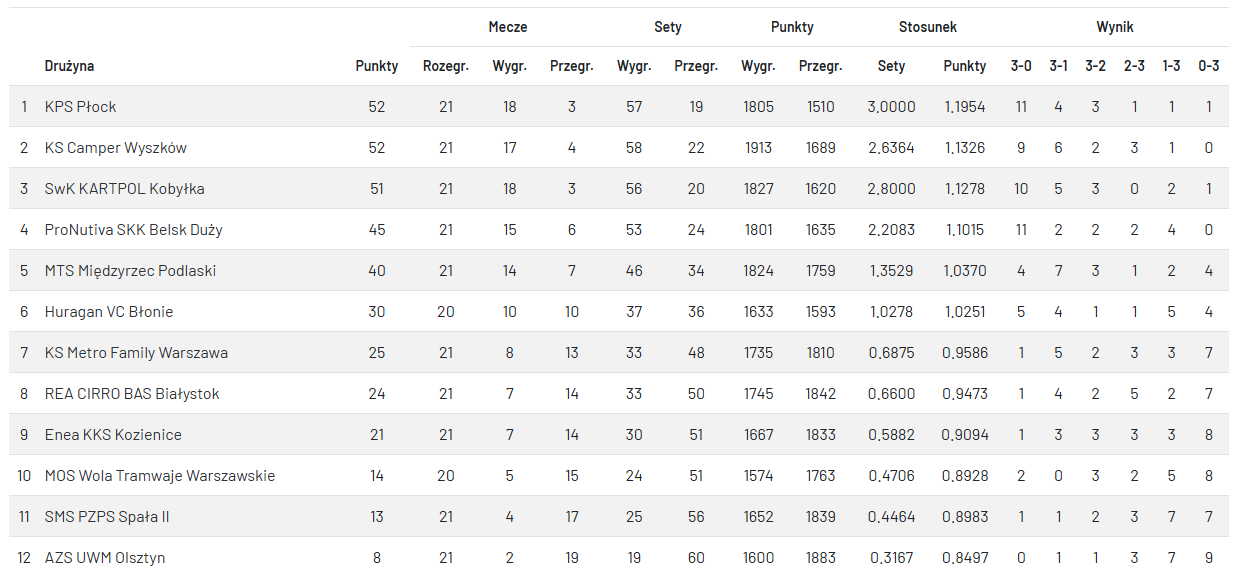The image size is (1242, 587).
Task: Click the Punkty column header next to Drużyna
Action: coord(377,66)
